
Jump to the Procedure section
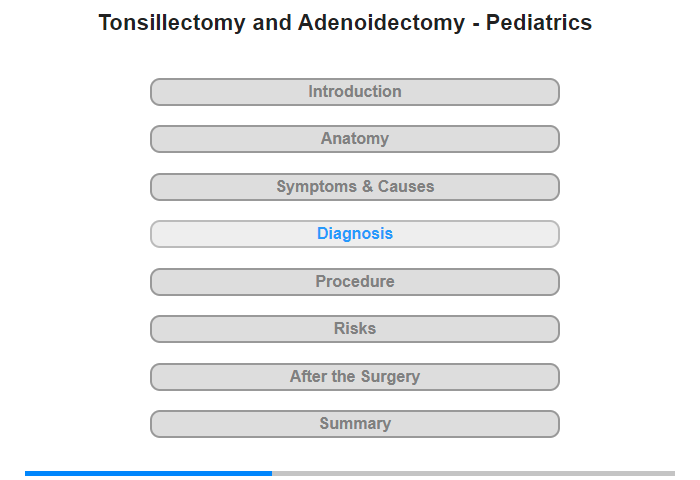tap(354, 282)
